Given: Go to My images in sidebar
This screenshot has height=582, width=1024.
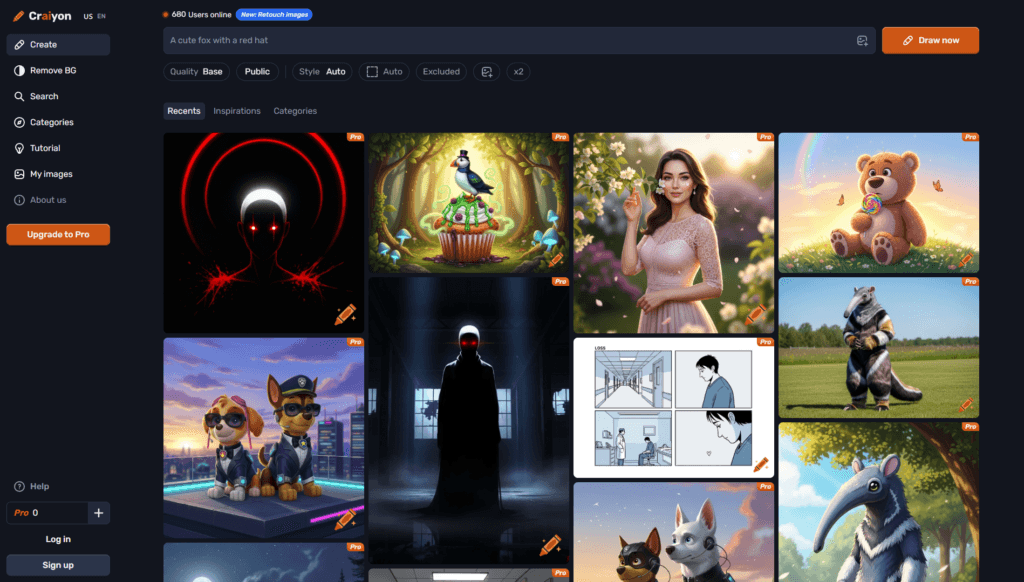Looking at the screenshot, I should 50,174.
